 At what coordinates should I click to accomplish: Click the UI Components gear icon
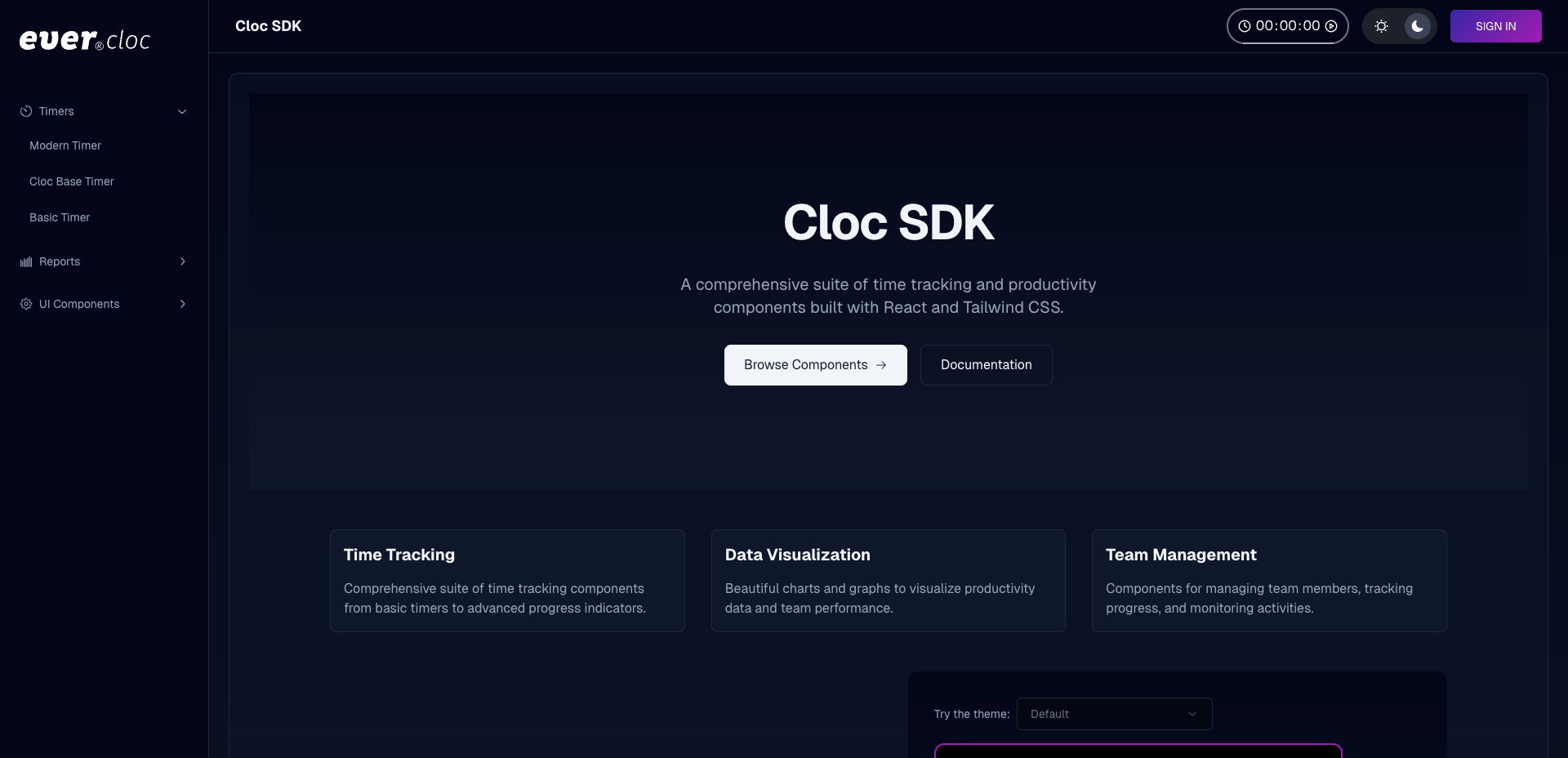click(26, 304)
